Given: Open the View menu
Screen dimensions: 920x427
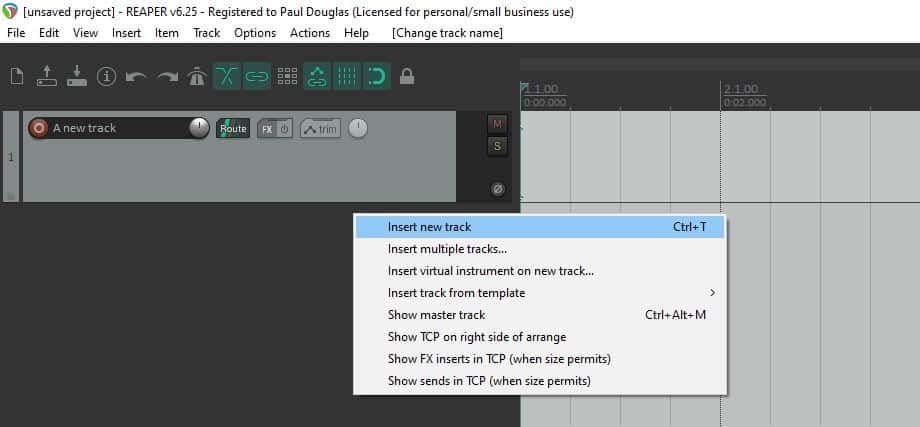Looking at the screenshot, I should [85, 33].
